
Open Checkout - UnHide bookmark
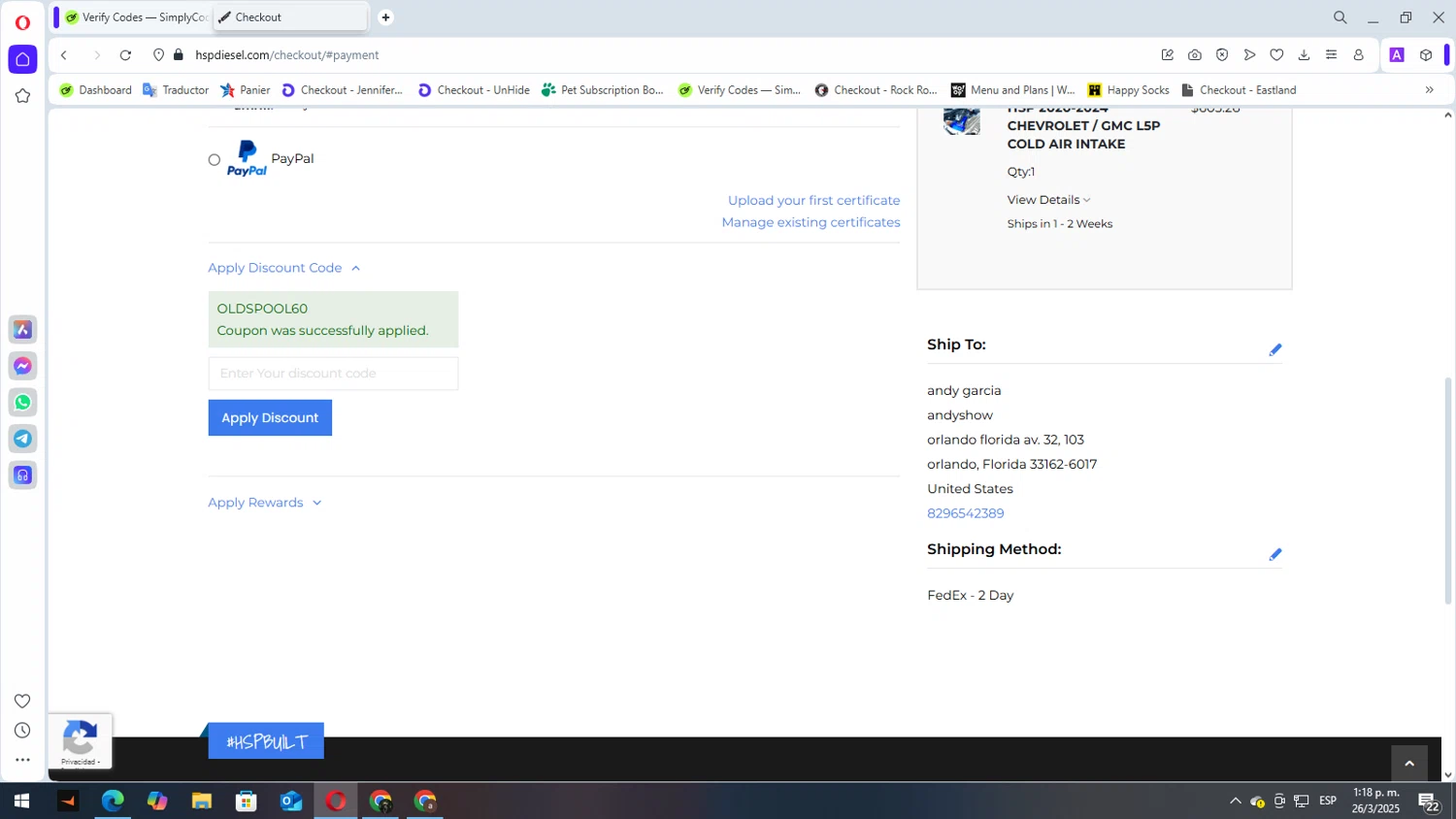point(474,90)
